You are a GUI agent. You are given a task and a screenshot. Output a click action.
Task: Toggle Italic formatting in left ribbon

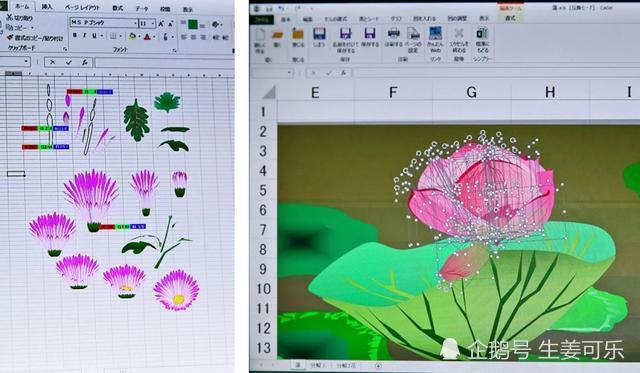pos(84,36)
